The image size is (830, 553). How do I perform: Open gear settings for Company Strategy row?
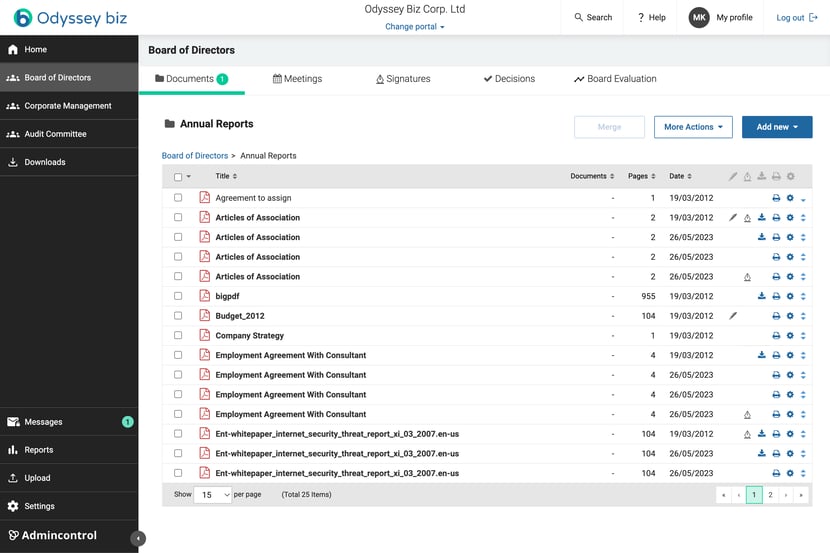tap(790, 336)
